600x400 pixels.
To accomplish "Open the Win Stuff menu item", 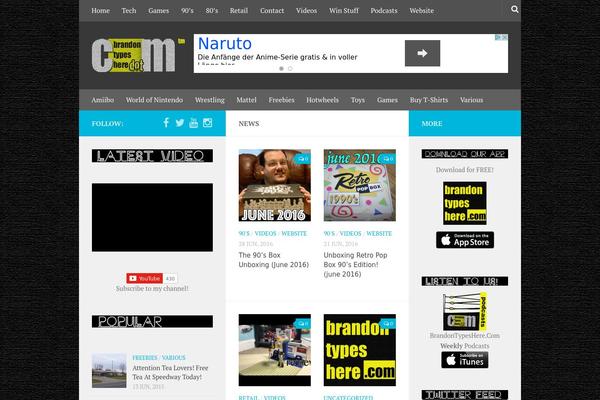I will [x=344, y=11].
